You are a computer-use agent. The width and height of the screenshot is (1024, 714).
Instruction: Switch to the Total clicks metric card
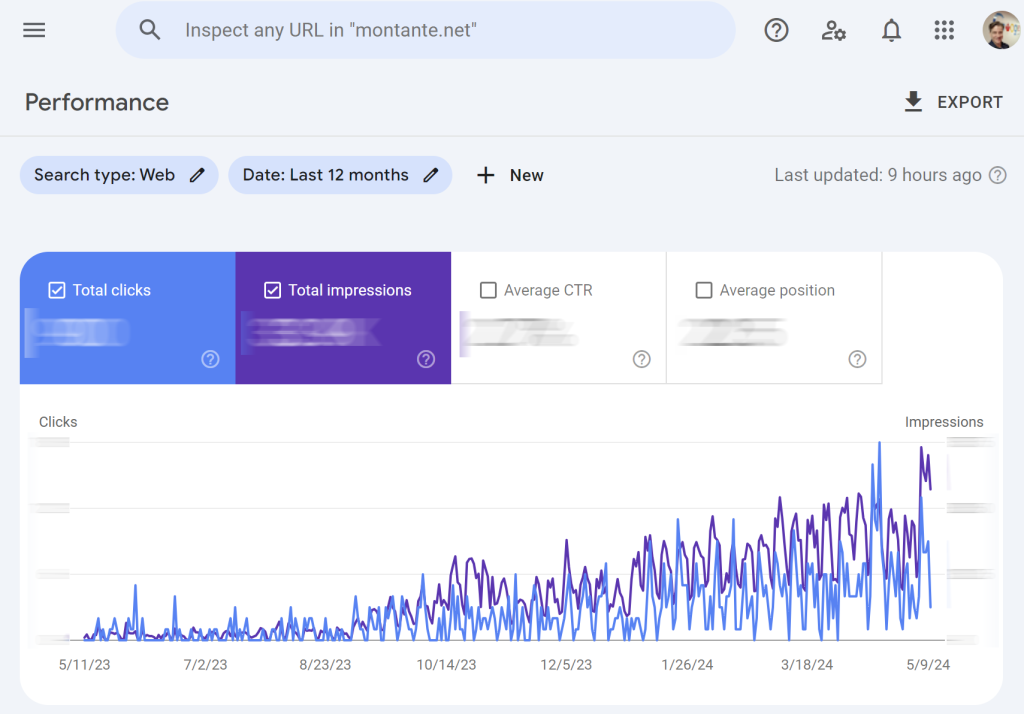click(x=127, y=318)
